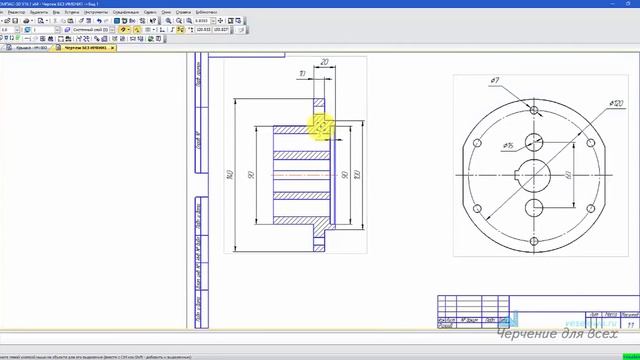The height and width of the screenshot is (360, 640).
Task: Expand the snap settings dropdown arrow
Action: tap(129, 30)
